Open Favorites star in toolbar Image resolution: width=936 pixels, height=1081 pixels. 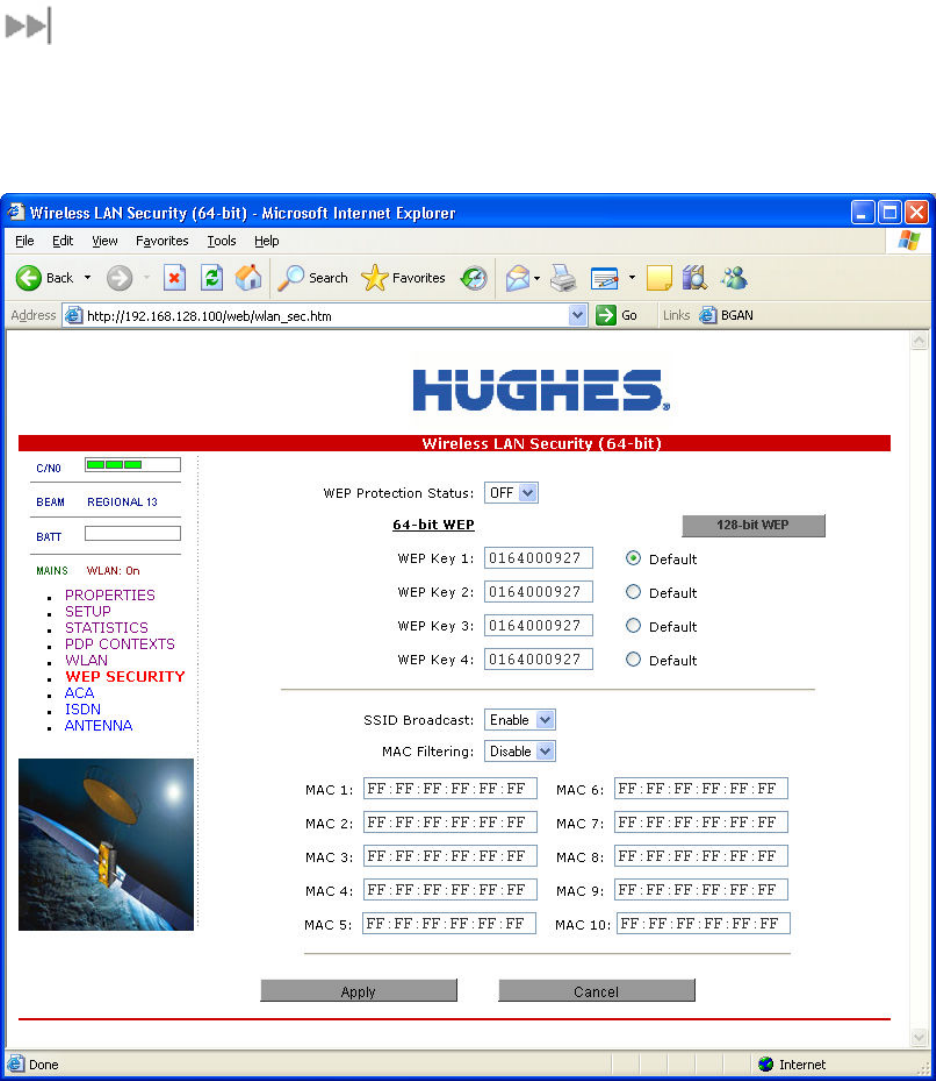point(403,278)
